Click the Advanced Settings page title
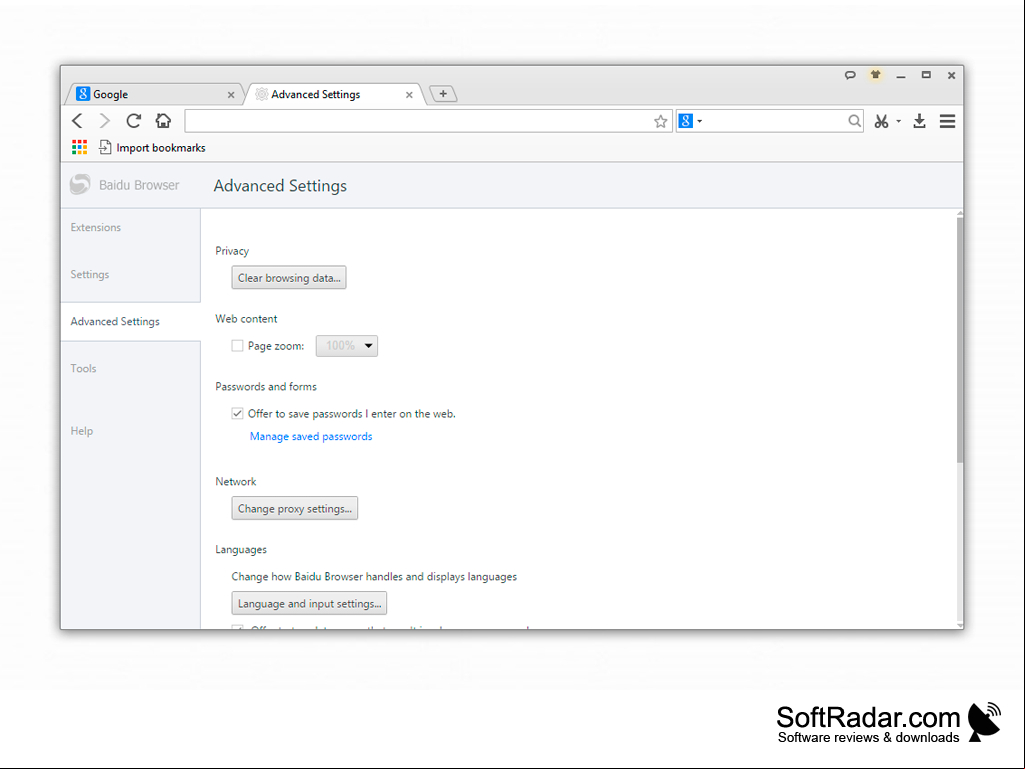 pyautogui.click(x=280, y=186)
